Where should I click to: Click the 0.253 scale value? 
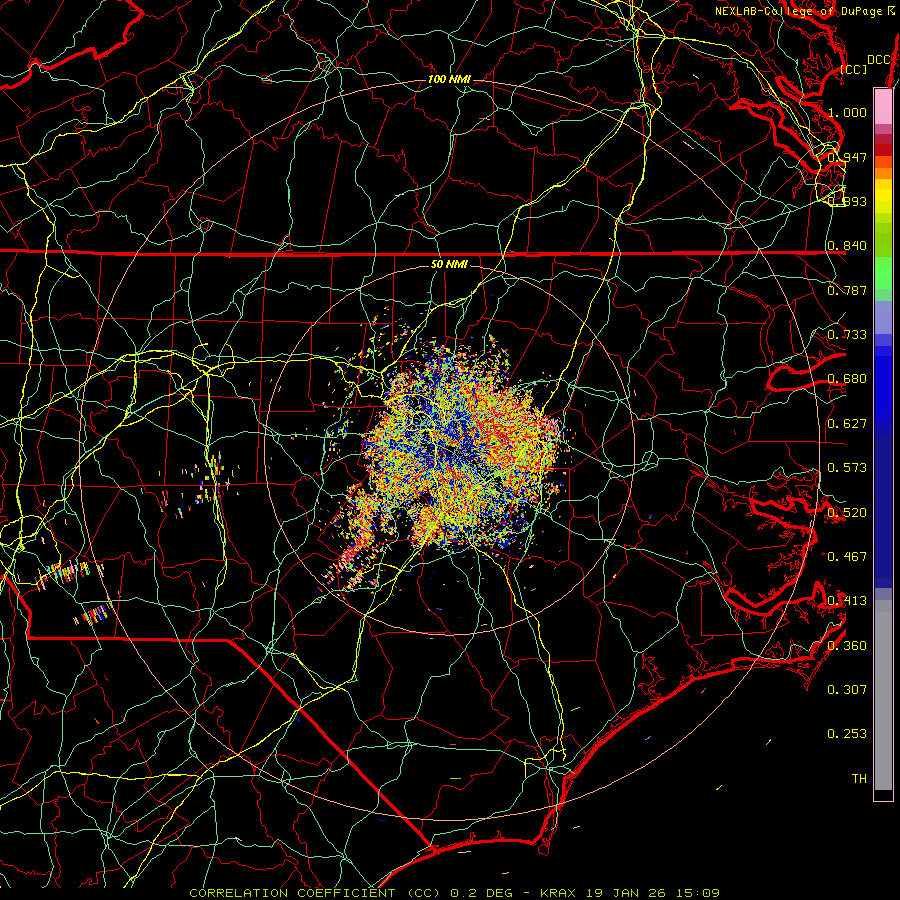pos(847,734)
